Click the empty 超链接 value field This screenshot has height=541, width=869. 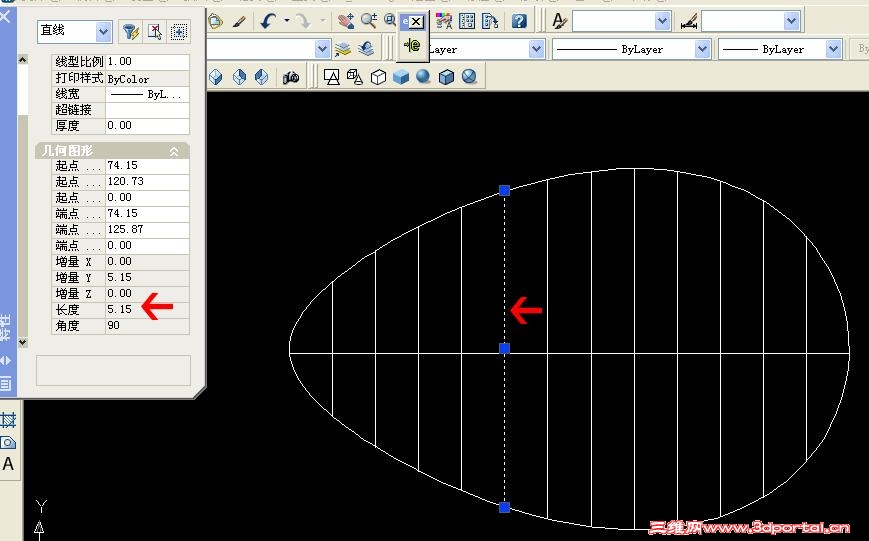tap(147, 110)
